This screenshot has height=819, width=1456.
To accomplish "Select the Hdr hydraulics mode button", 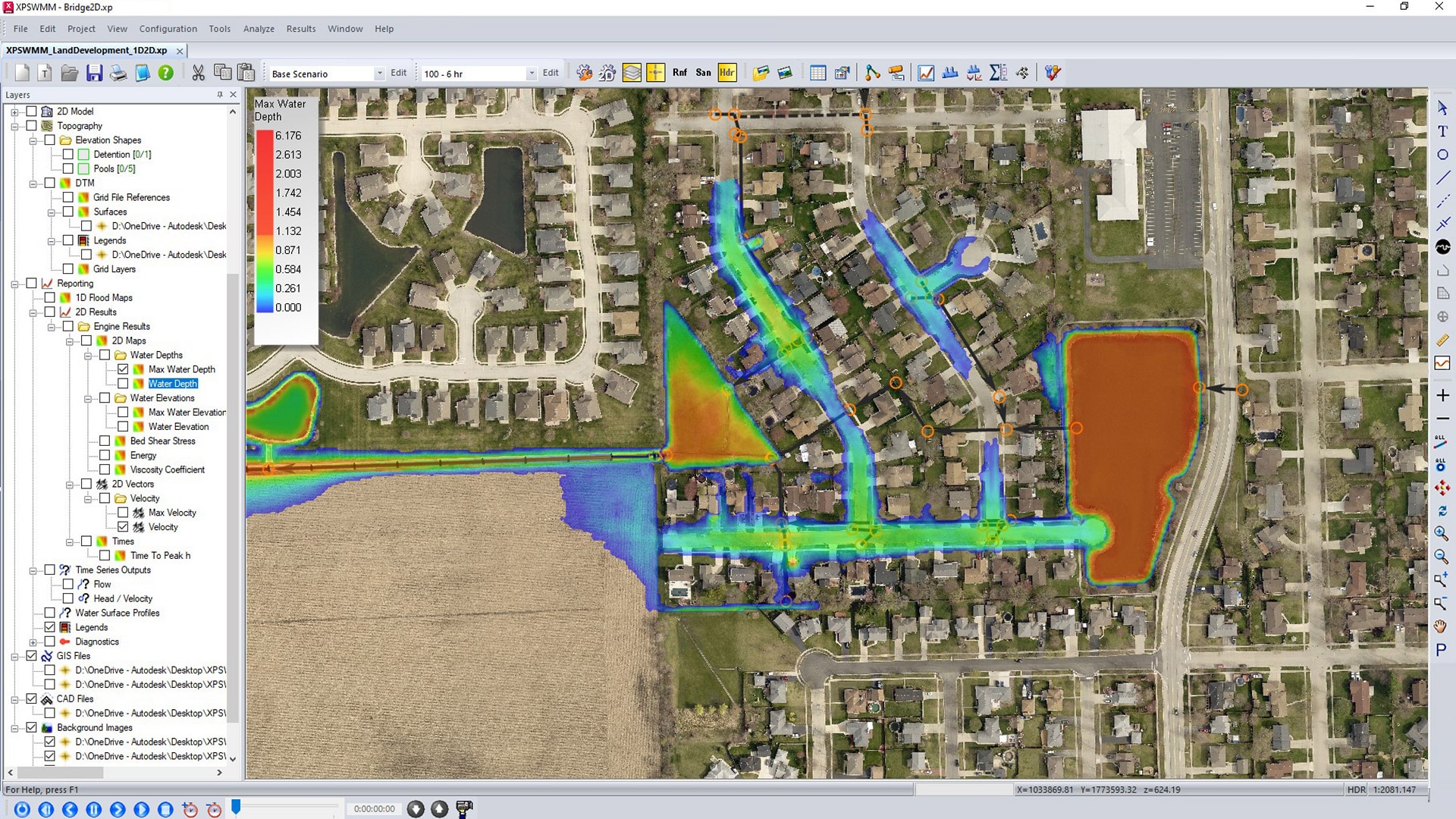I will pos(726,73).
